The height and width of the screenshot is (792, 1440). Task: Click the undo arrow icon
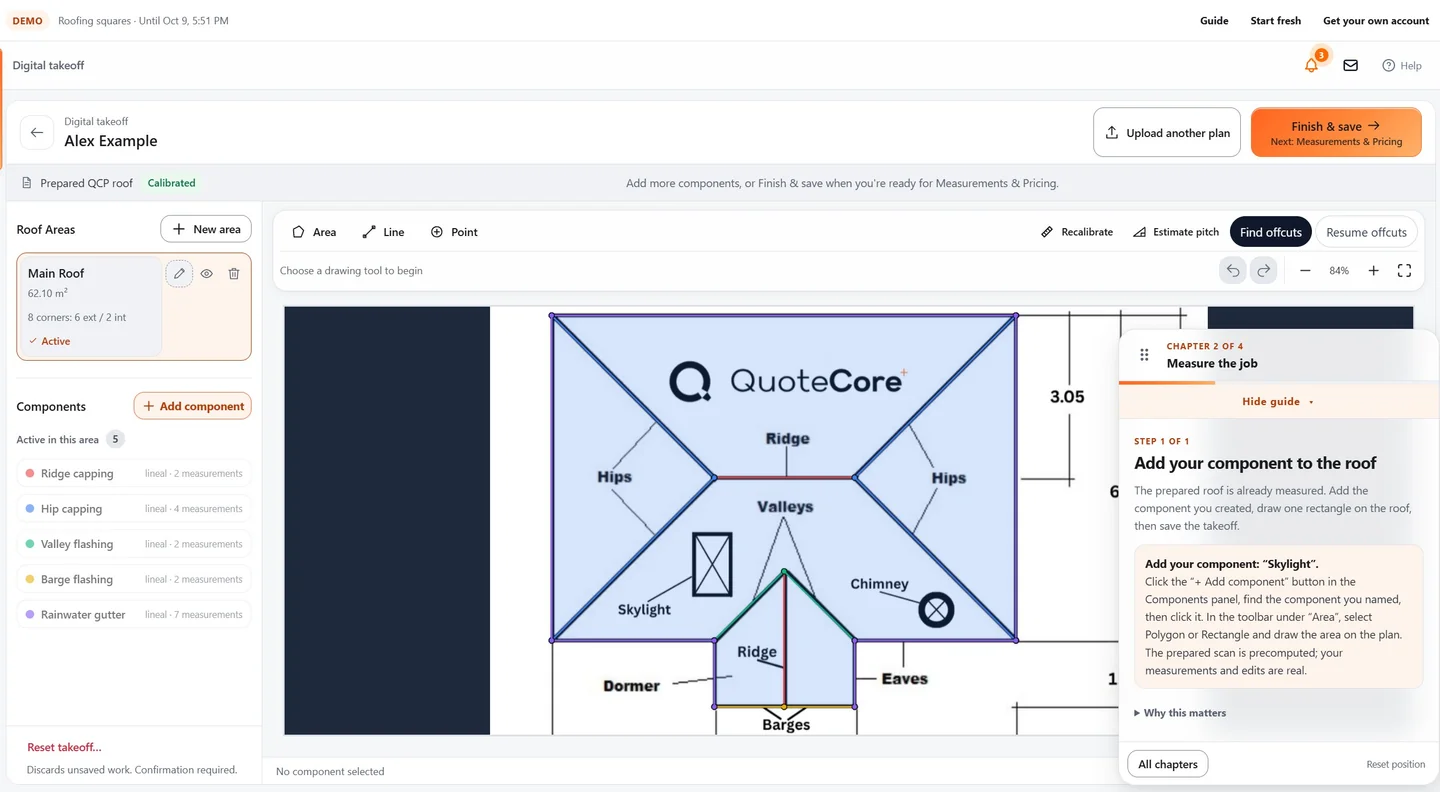click(x=1233, y=270)
